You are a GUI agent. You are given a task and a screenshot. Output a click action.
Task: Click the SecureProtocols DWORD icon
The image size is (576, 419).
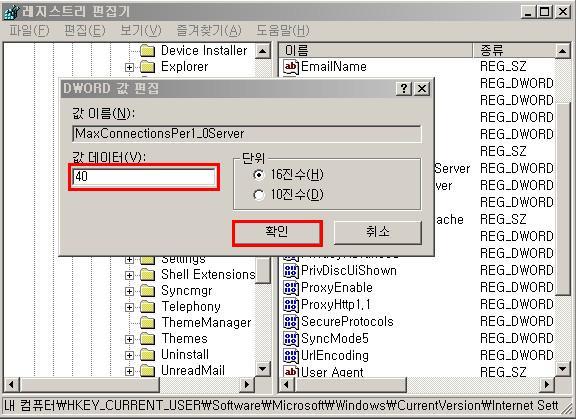coord(291,322)
